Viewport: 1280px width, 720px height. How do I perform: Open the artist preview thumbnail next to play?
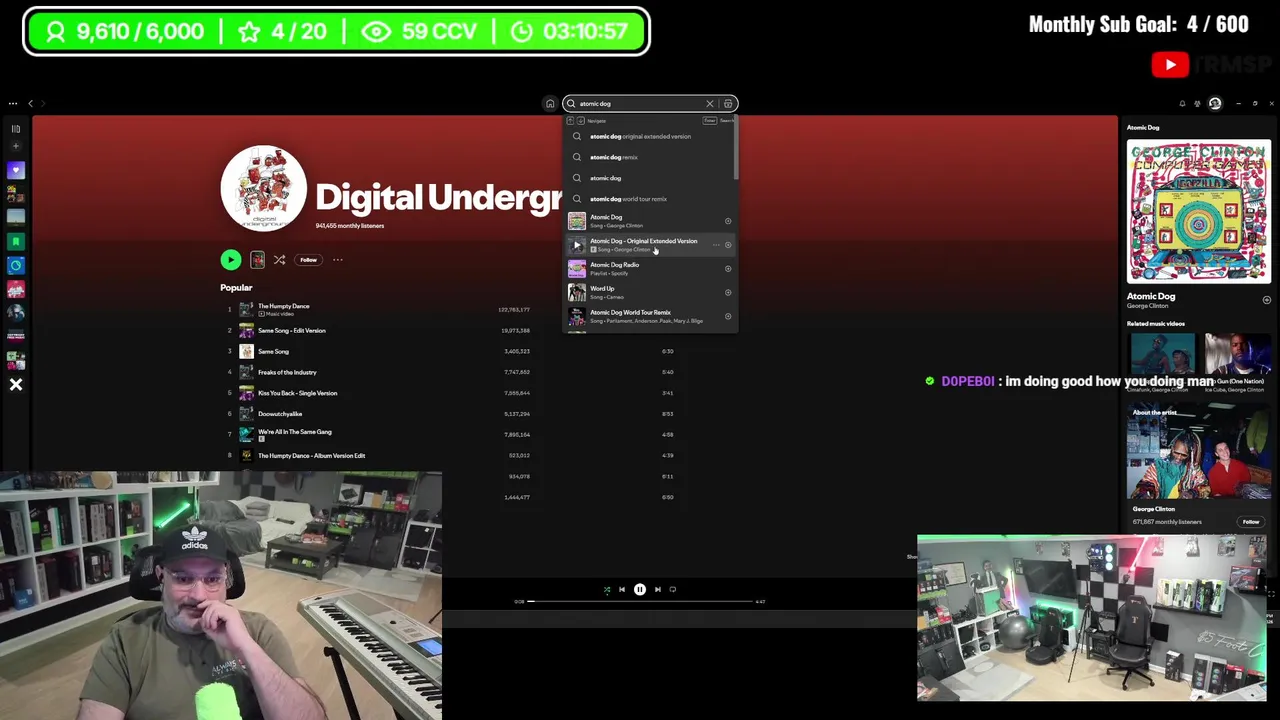[x=257, y=260]
